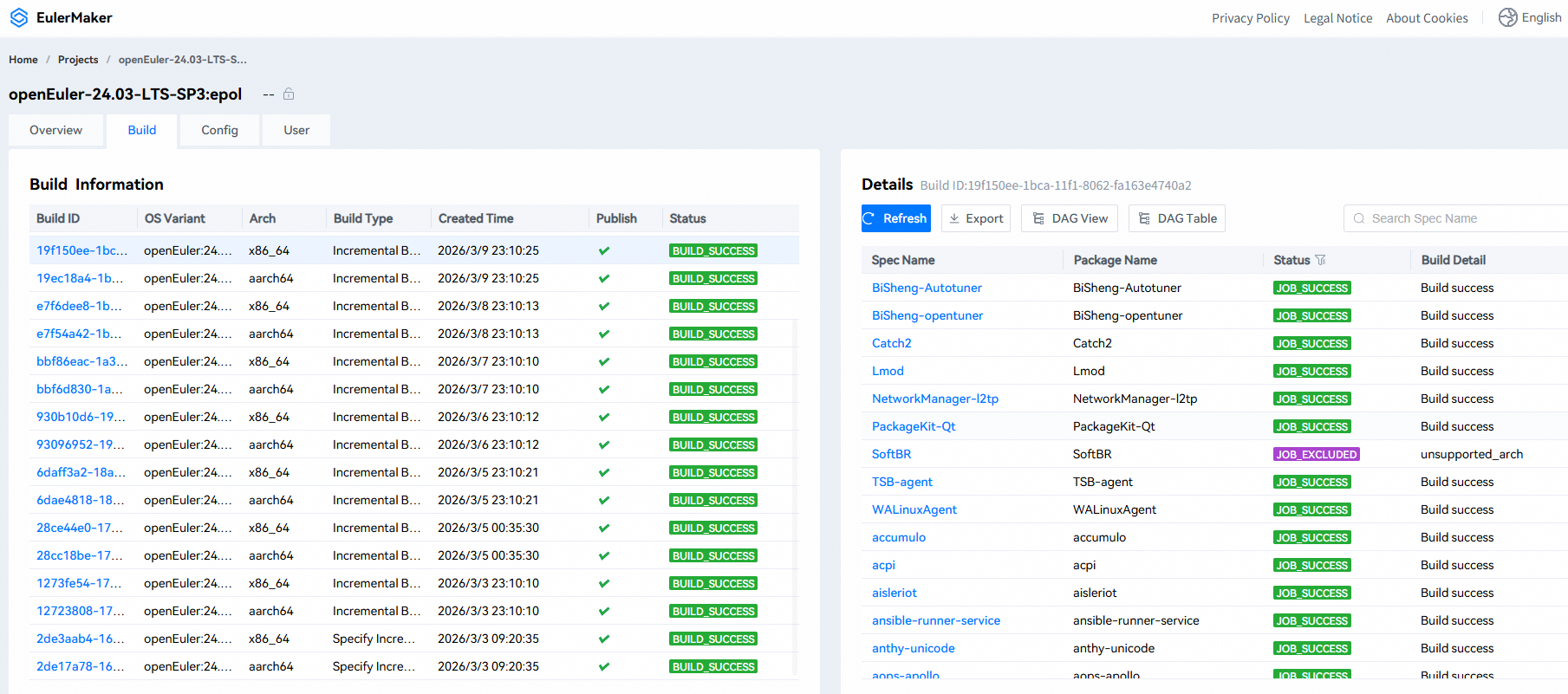Open build ID e7f6dee8-1b...

coord(79,306)
